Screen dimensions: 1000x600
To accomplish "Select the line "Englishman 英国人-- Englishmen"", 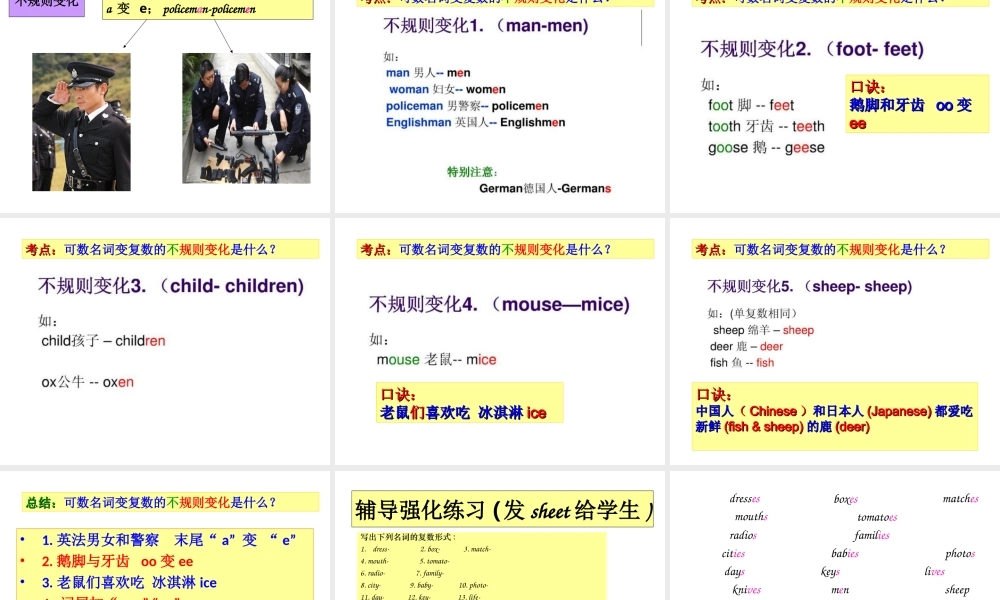I will tap(475, 122).
